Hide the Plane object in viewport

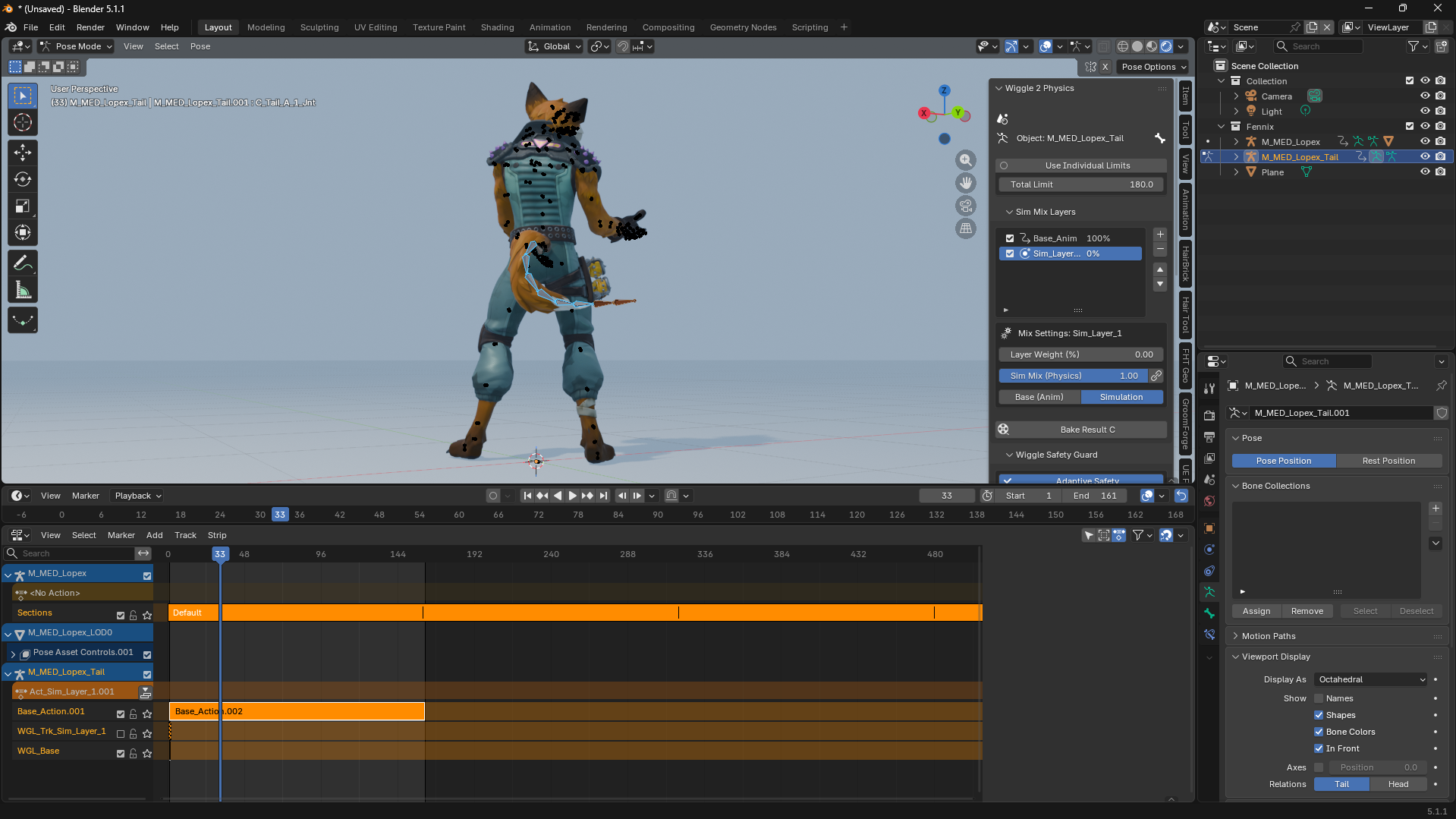pyautogui.click(x=1425, y=172)
